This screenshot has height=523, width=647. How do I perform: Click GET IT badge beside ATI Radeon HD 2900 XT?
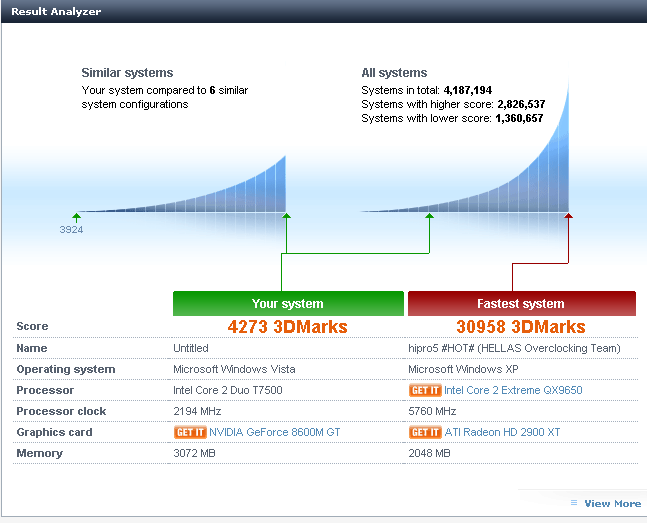click(x=425, y=432)
